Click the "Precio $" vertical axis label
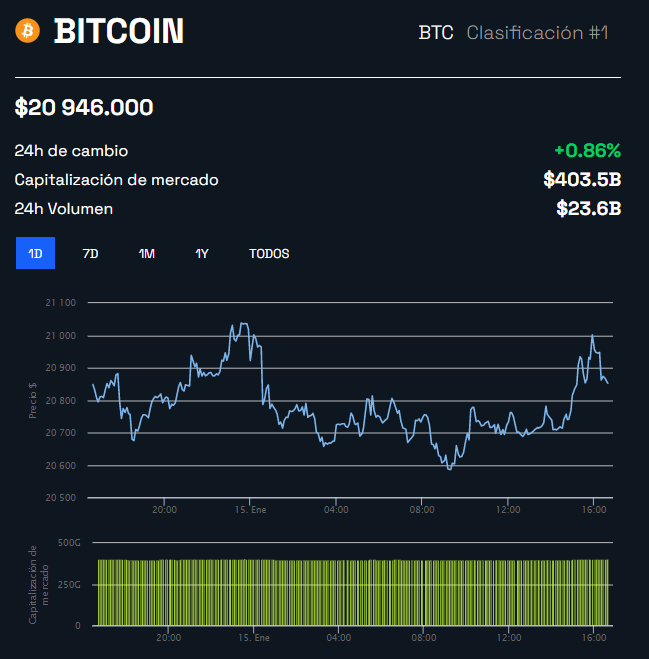This screenshot has height=659, width=649. 33,400
